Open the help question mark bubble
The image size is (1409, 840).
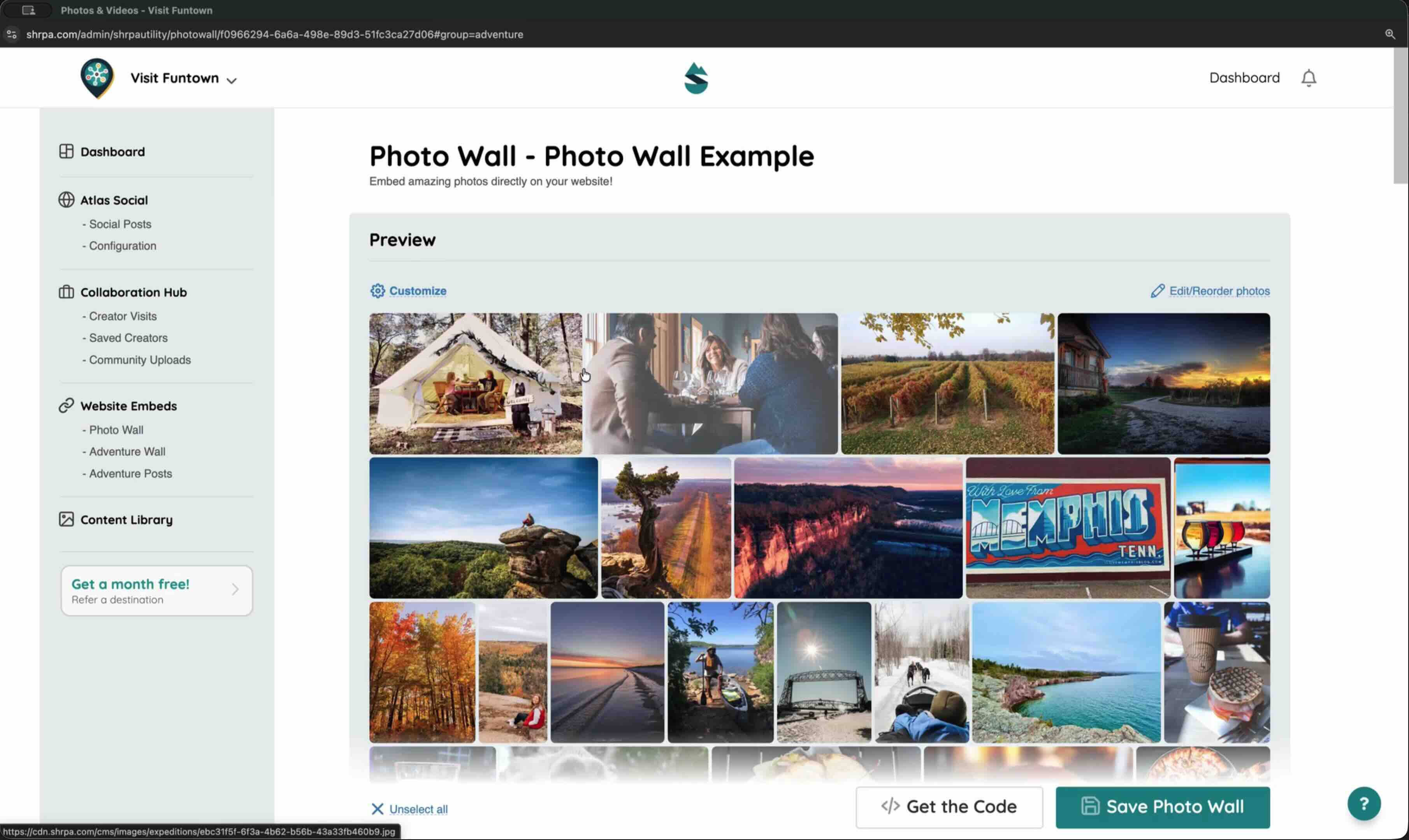point(1364,803)
